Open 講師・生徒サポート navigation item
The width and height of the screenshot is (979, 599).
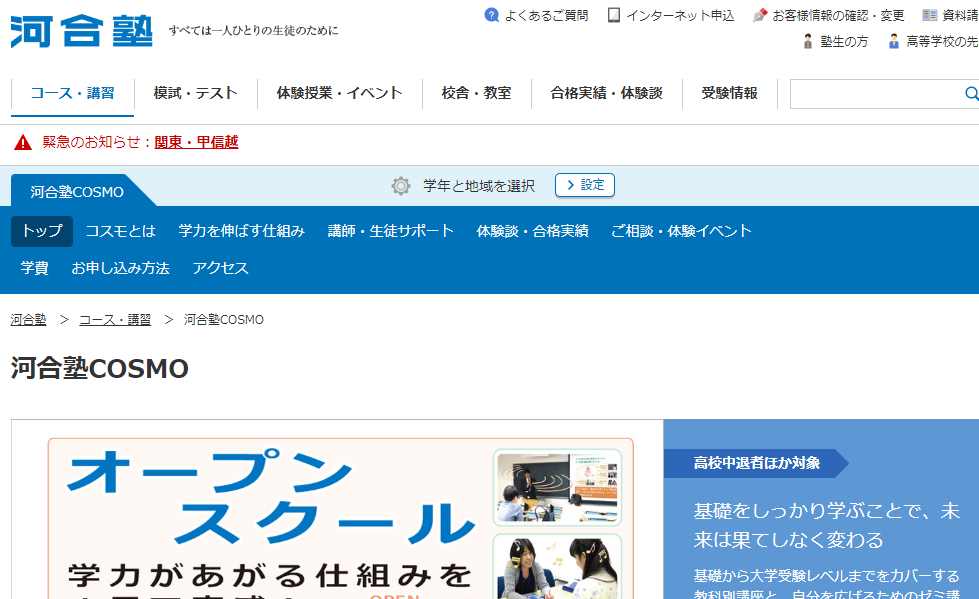[x=391, y=231]
